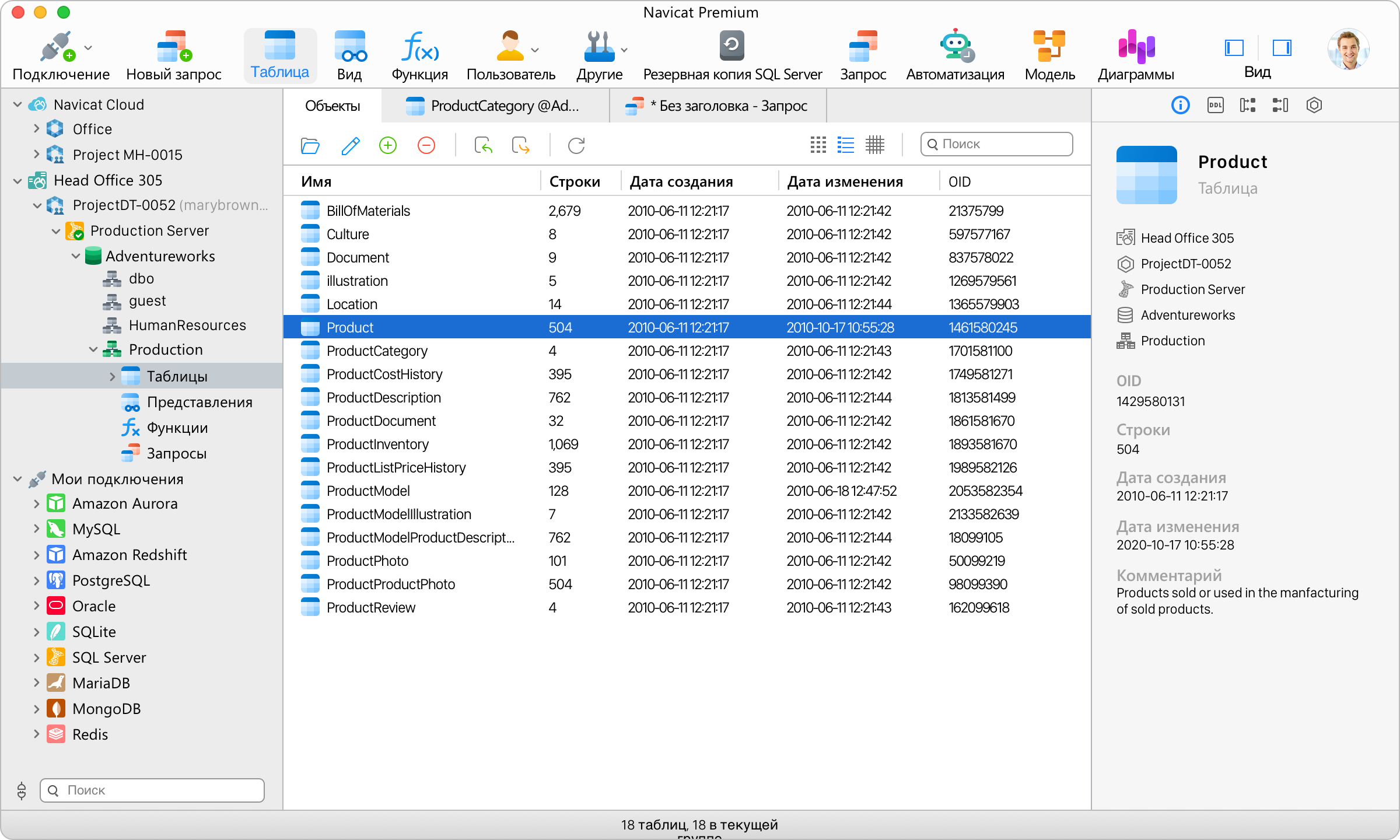
Task: Switch to the ProductCategory tab
Action: coord(495,106)
